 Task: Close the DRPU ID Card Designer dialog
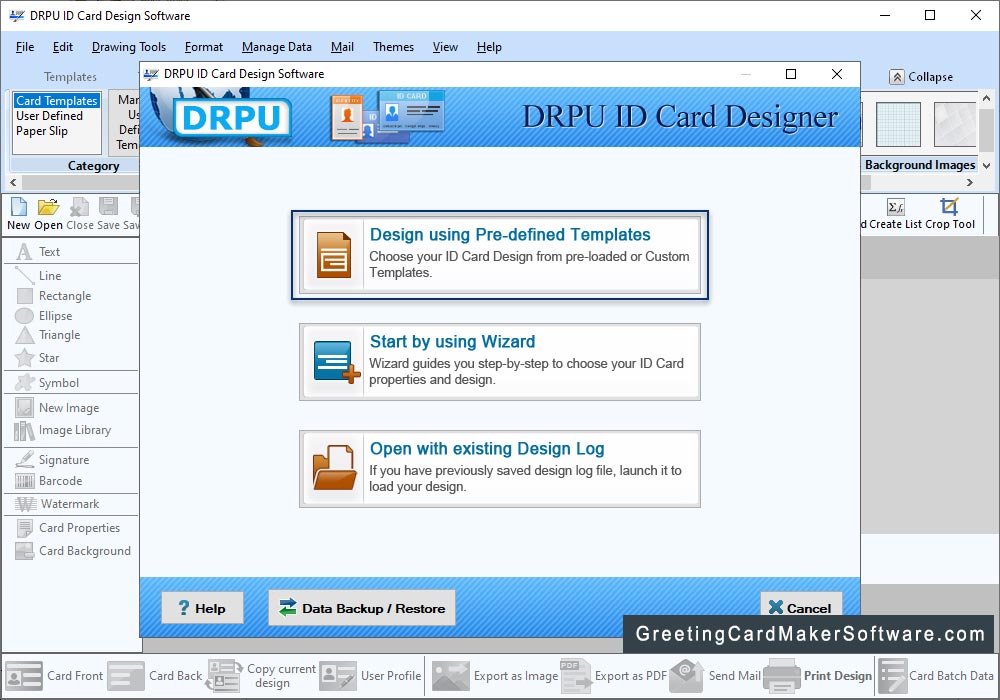pos(837,74)
